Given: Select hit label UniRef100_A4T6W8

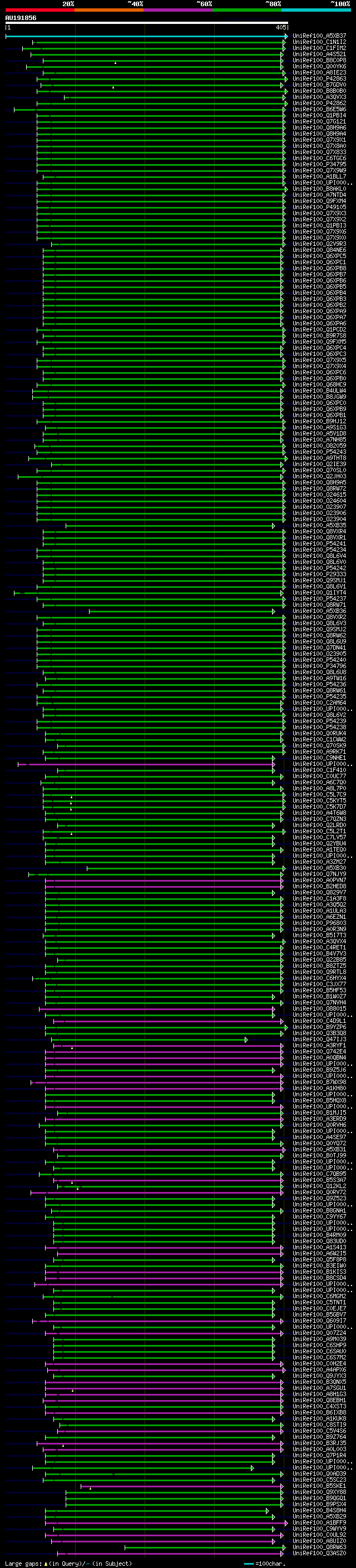Looking at the screenshot, I should coord(319,813).
